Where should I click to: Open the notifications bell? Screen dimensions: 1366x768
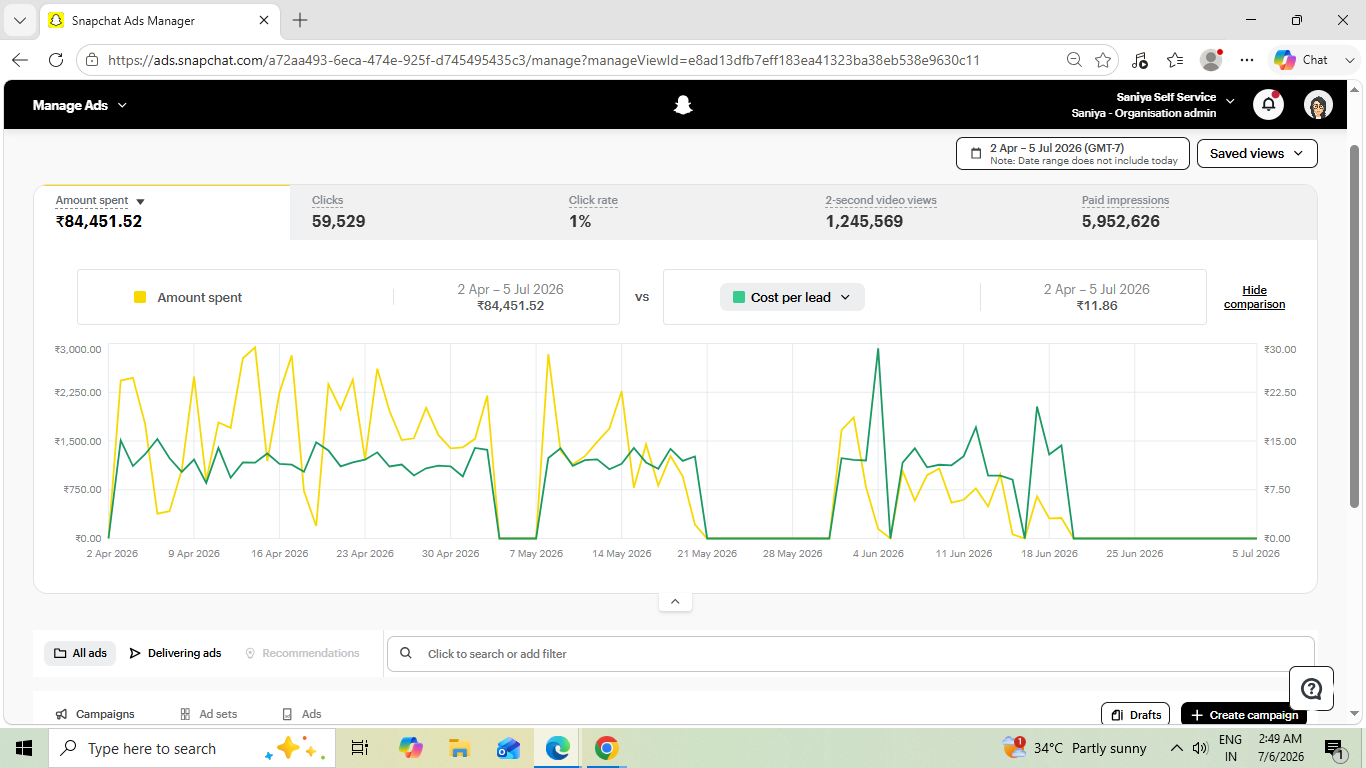(x=1268, y=104)
